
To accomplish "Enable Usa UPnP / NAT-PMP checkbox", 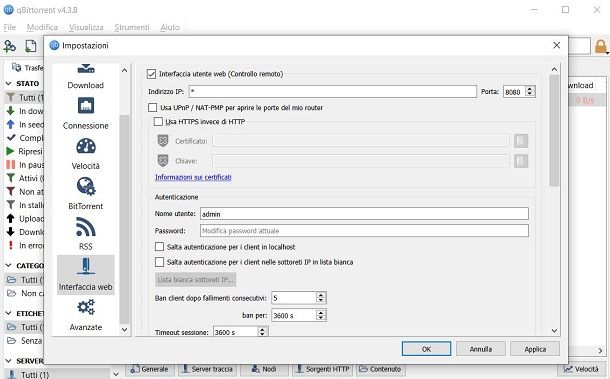I will click(x=152, y=107).
